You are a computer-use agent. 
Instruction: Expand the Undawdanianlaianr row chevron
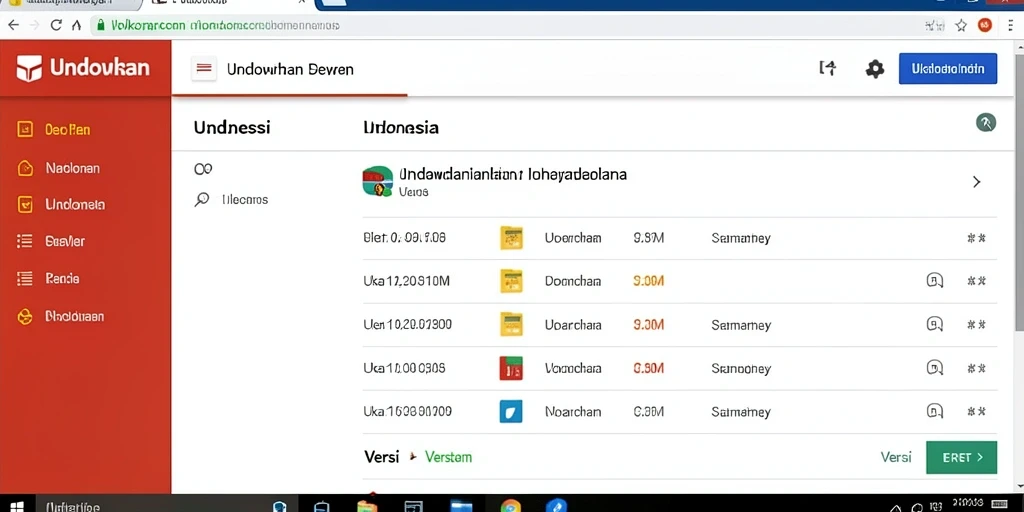pyautogui.click(x=976, y=182)
